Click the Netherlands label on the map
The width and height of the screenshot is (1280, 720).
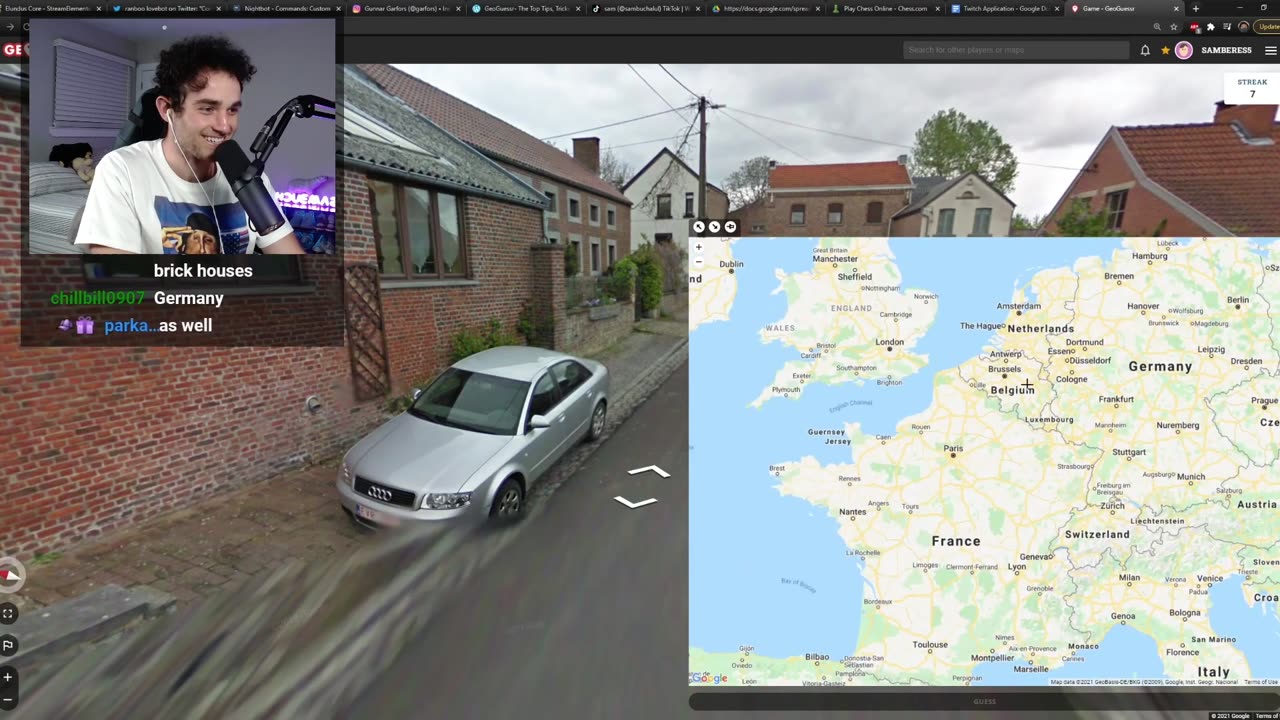tap(1040, 328)
